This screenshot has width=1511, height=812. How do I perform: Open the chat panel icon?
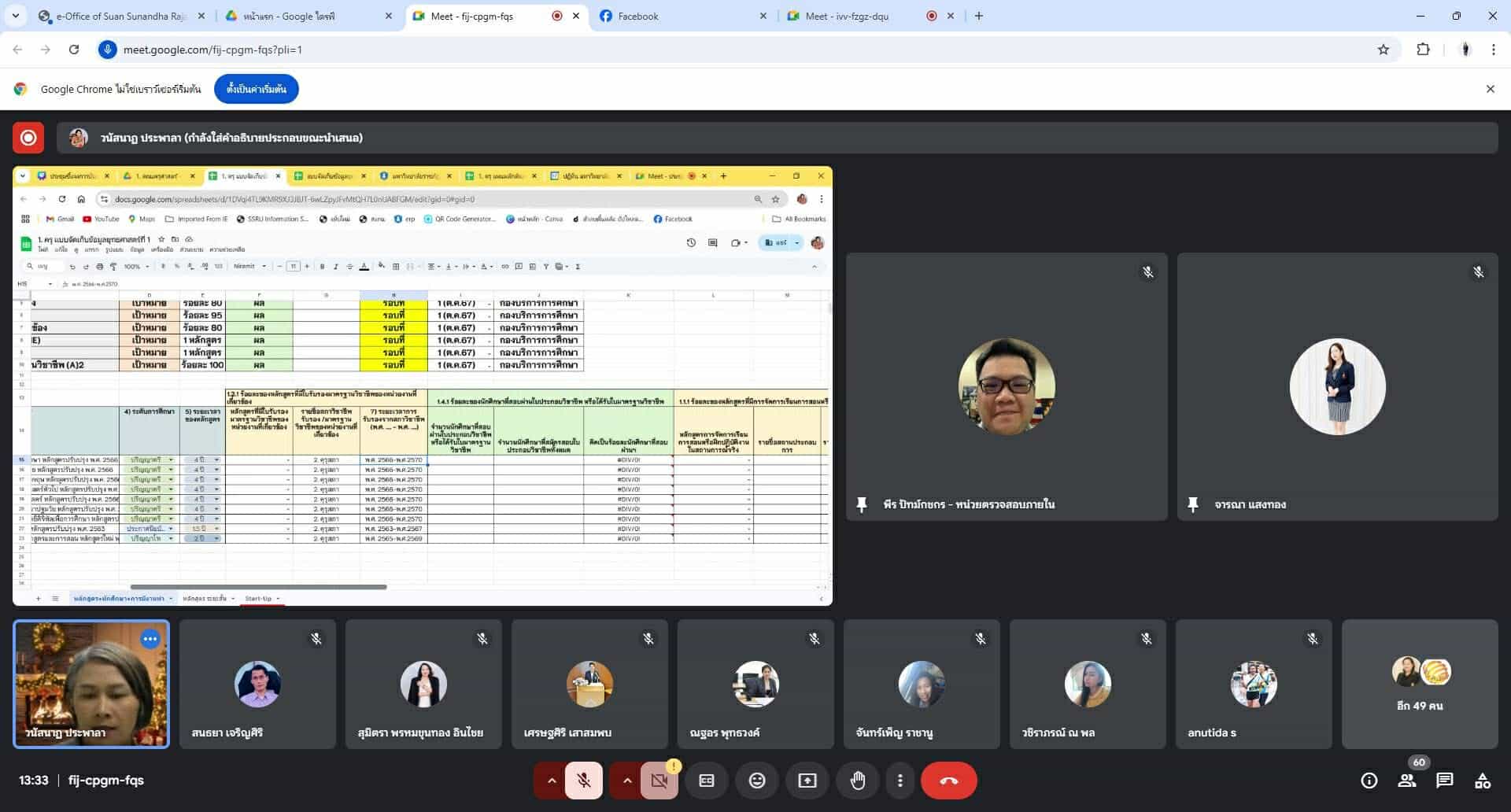point(1444,781)
